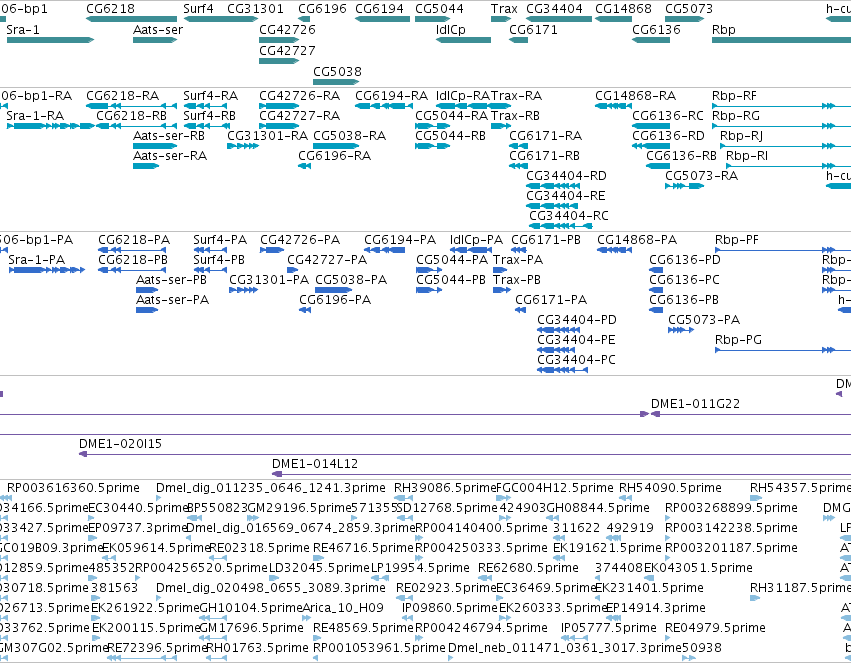851x663 pixels.
Task: Click transcript CG34404-RD label
Action: [566, 176]
